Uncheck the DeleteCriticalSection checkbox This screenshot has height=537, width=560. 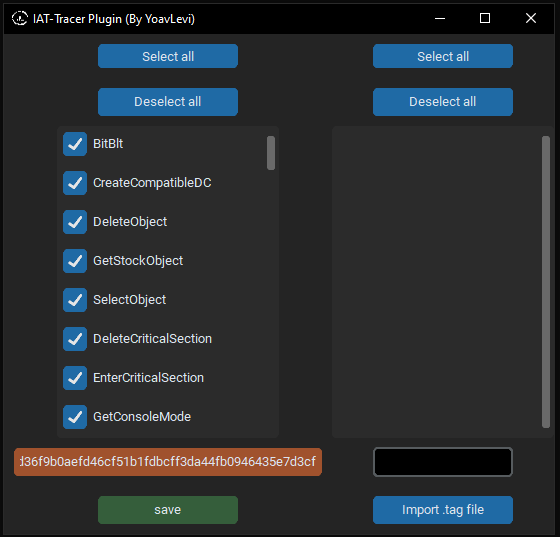pyautogui.click(x=75, y=339)
